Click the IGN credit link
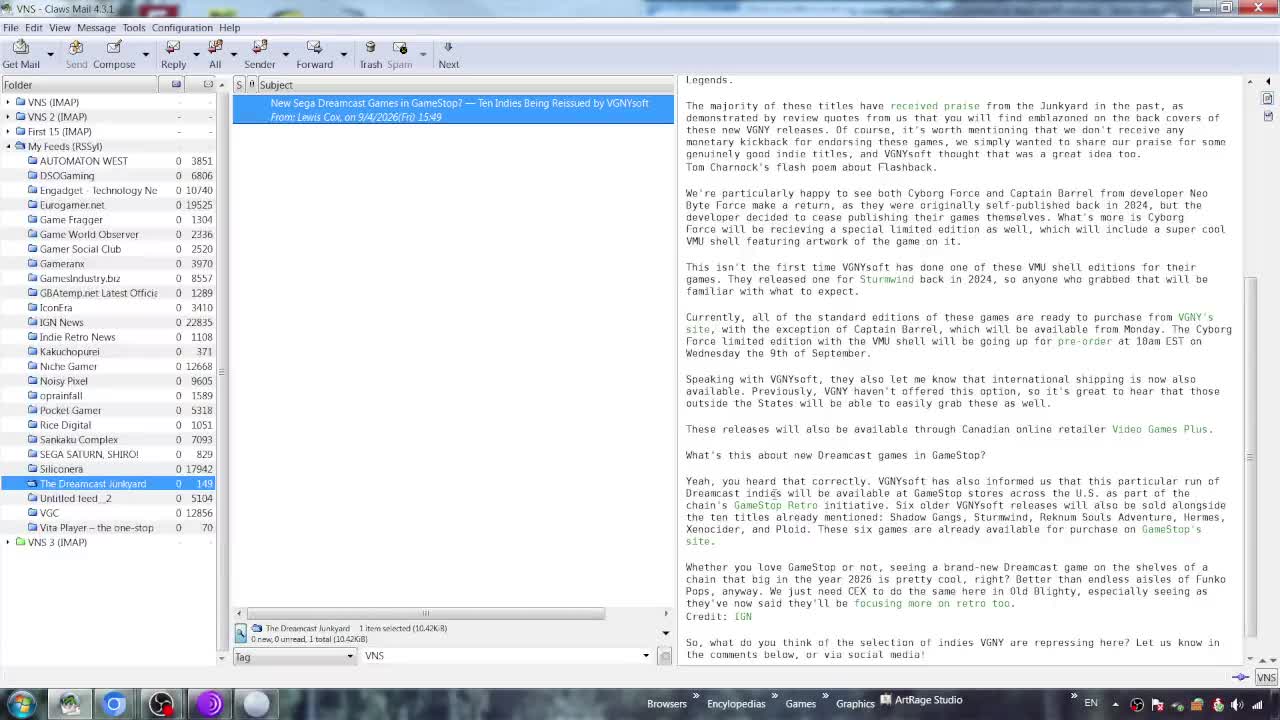 point(743,617)
